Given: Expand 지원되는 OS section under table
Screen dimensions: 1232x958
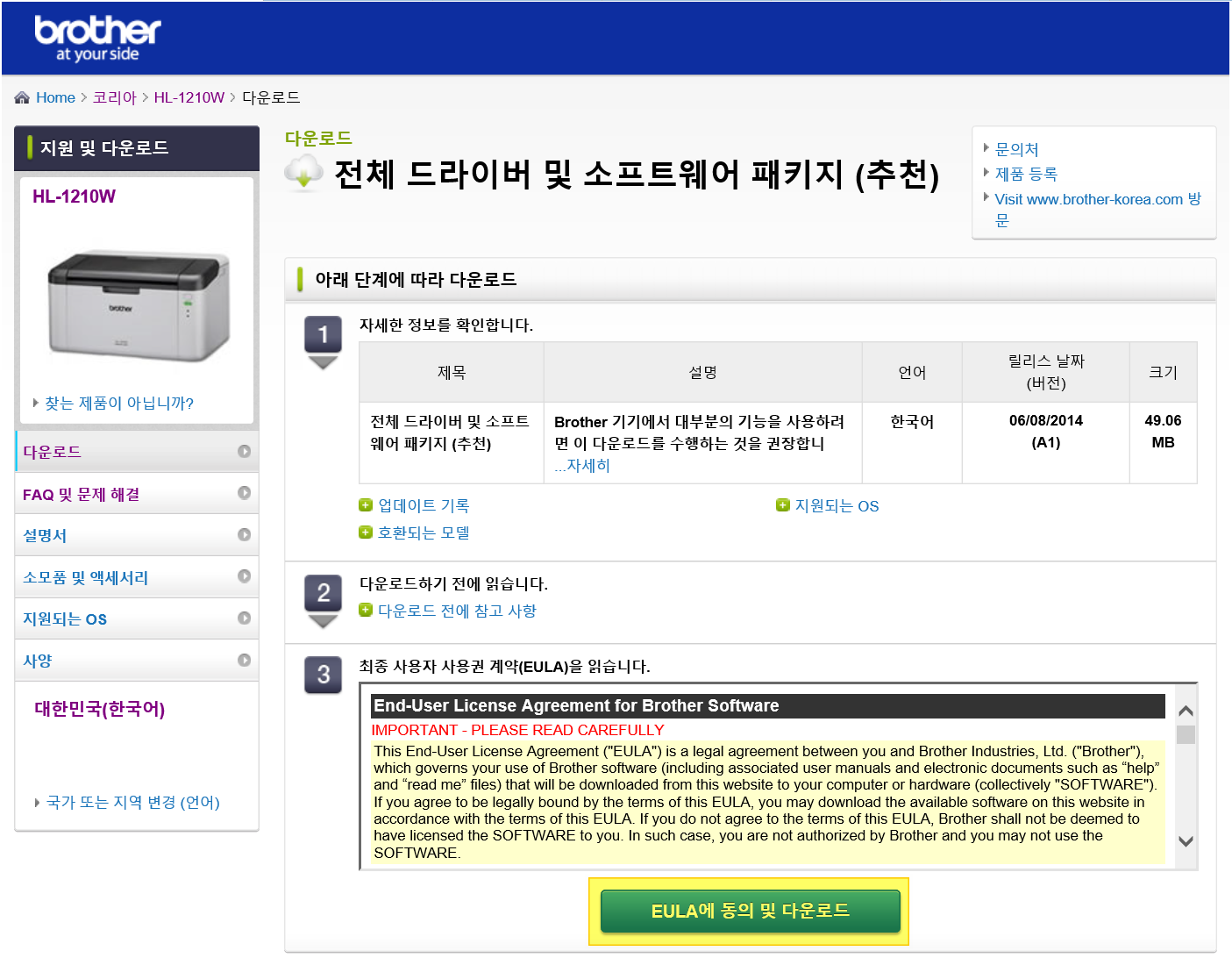Looking at the screenshot, I should click(x=837, y=506).
